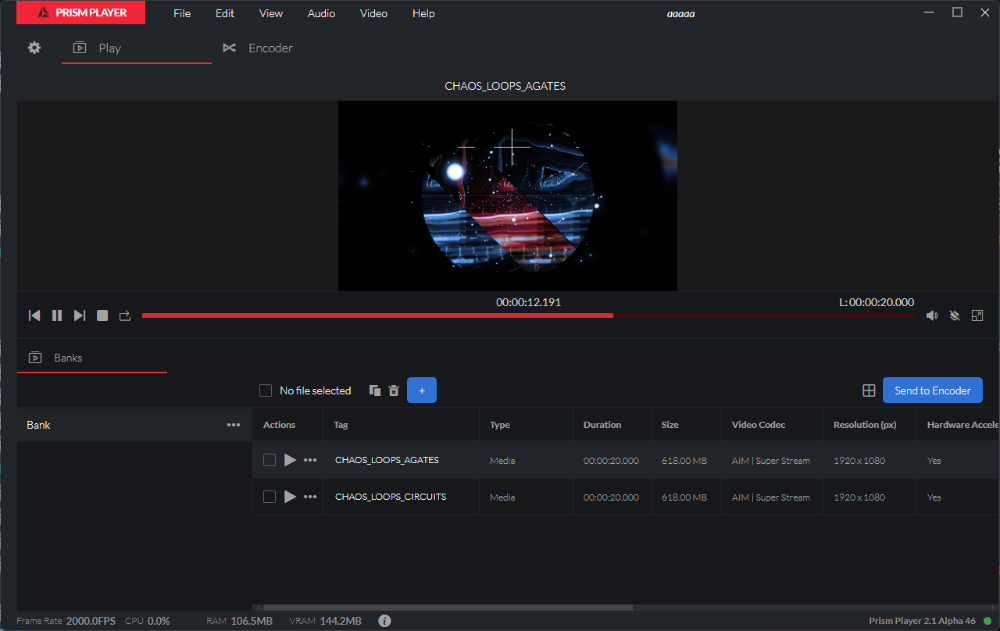
Task: Open more options for CHAOS_LOOPS_CIRCUITS
Action: pos(310,496)
